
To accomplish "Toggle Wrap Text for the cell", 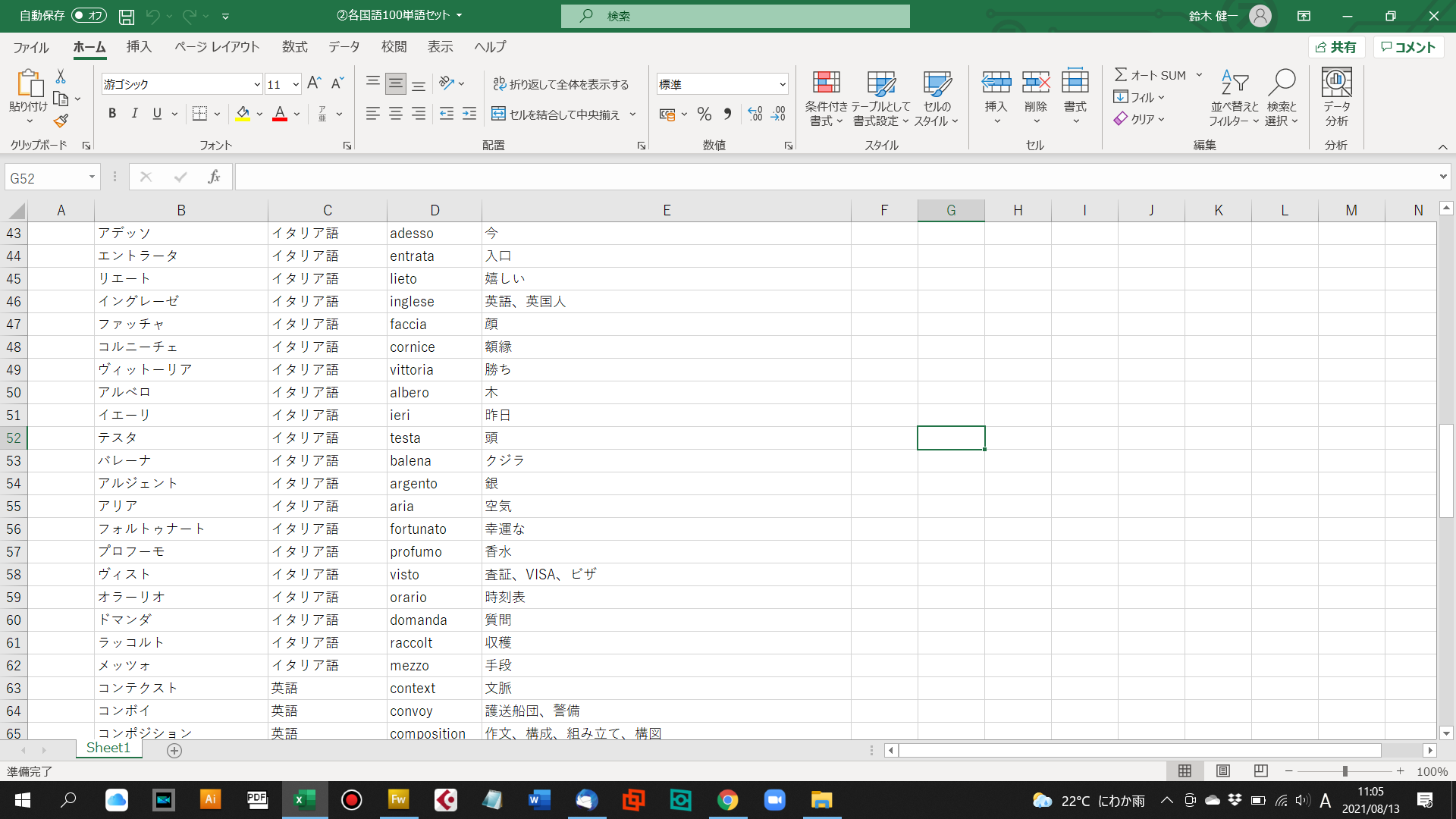I will pos(561,84).
